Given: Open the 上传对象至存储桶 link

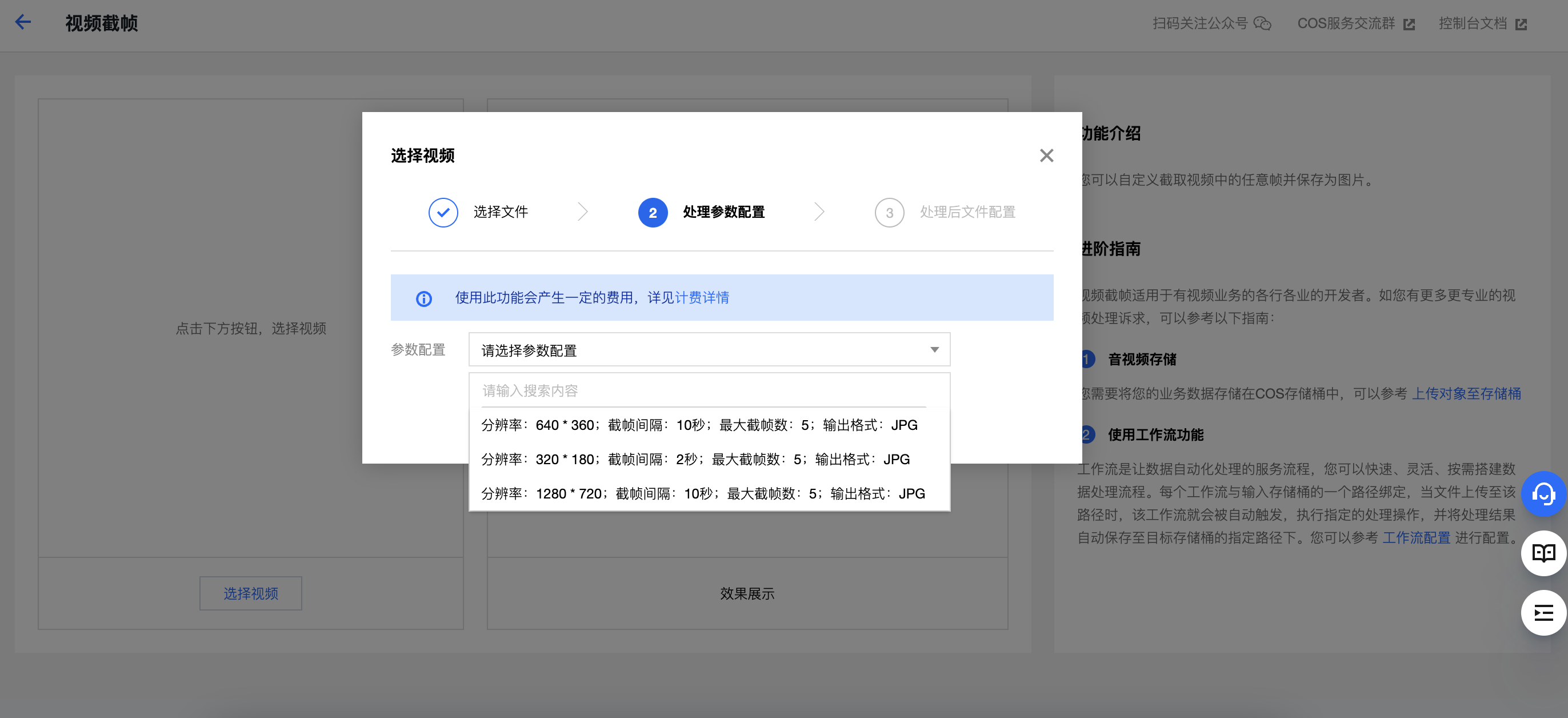Looking at the screenshot, I should coord(1466,393).
